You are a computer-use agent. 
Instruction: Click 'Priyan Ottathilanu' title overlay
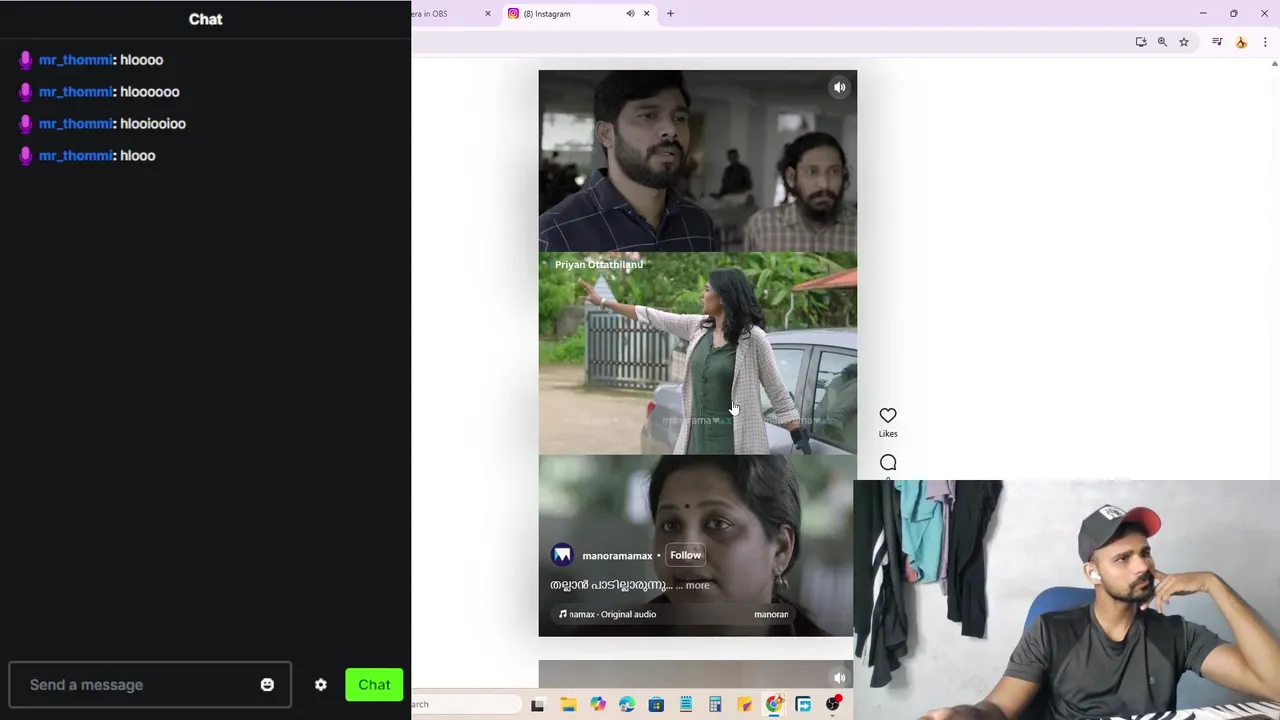599,264
